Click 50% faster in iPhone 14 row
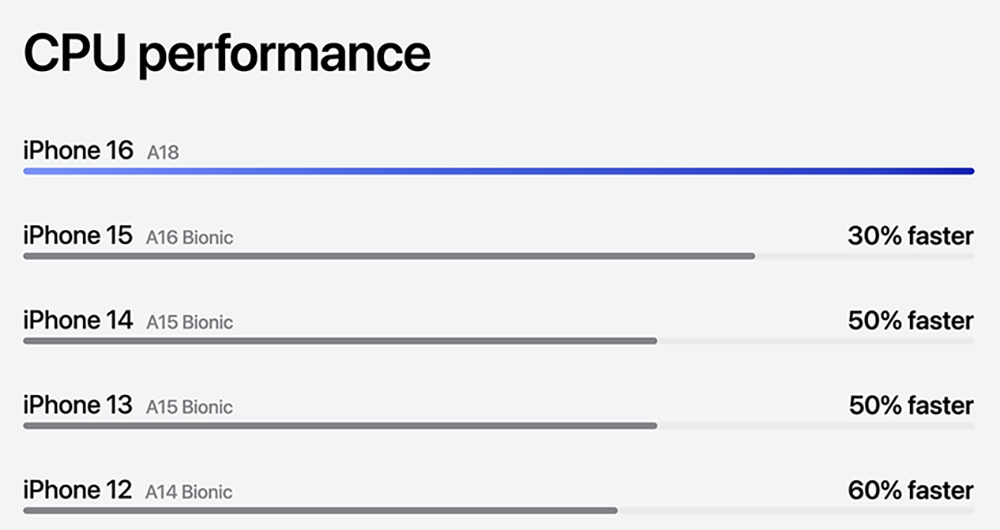 point(910,321)
